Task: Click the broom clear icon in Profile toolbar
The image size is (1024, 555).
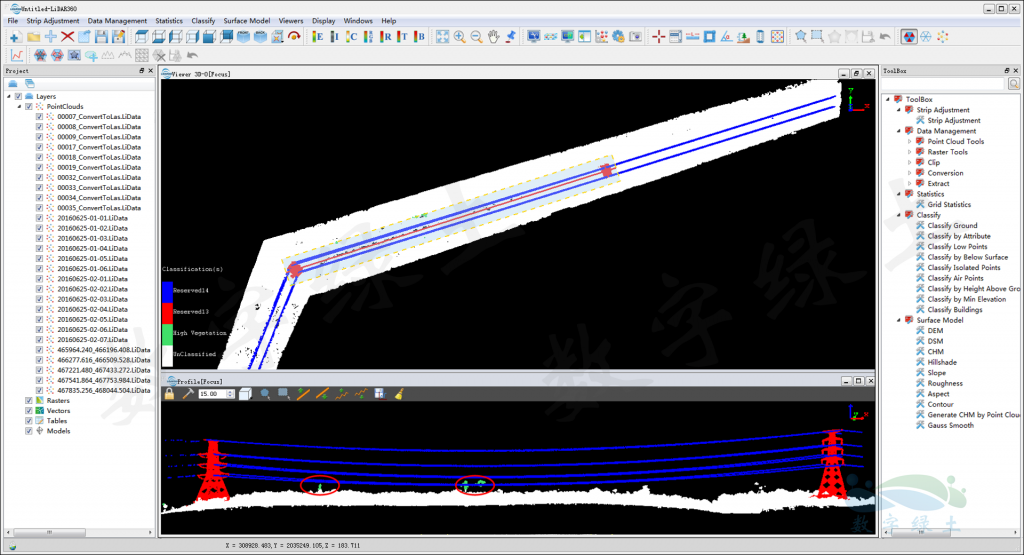Action: coord(398,394)
